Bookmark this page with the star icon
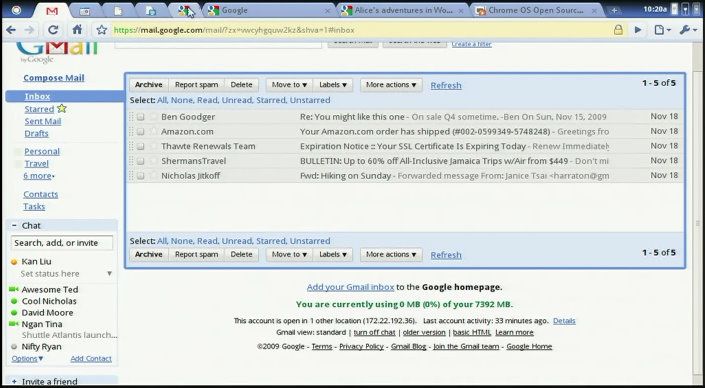This screenshot has height=388, width=705. (x=102, y=30)
